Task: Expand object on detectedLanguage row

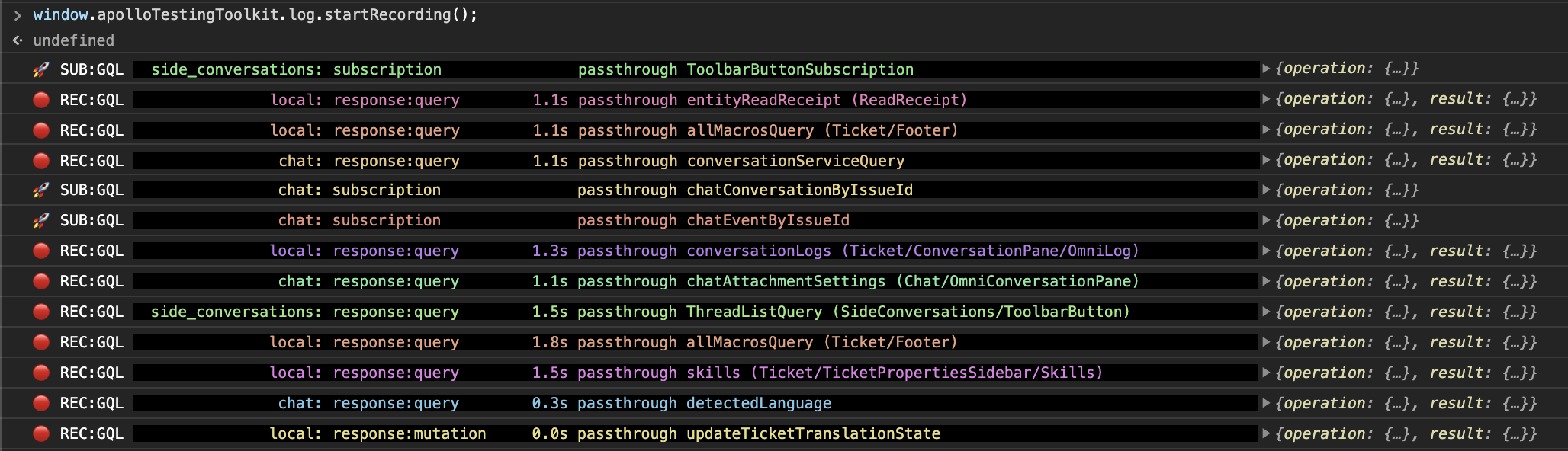Action: click(1266, 403)
